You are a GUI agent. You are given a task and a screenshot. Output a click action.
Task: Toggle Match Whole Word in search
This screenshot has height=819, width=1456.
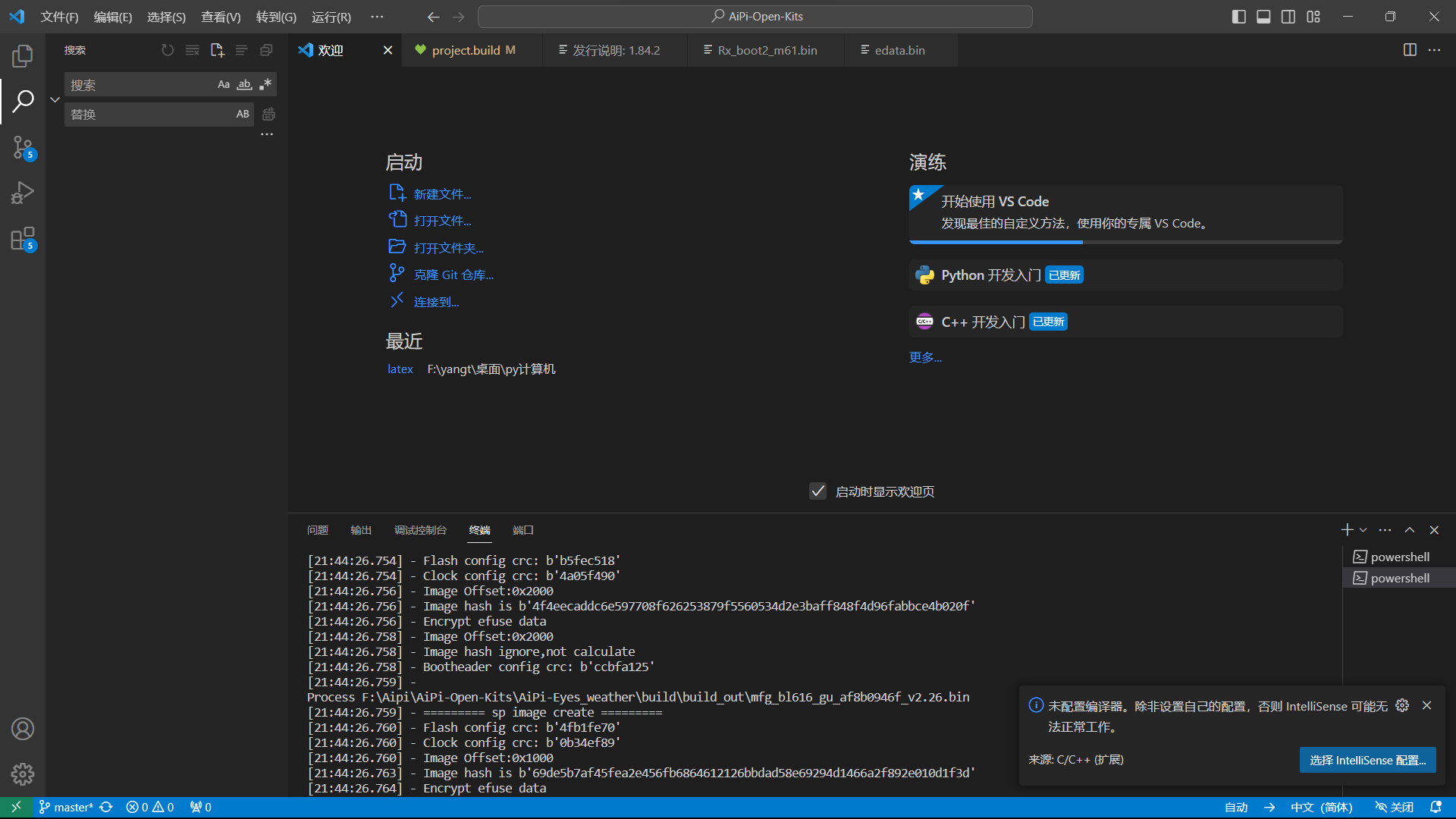(244, 84)
